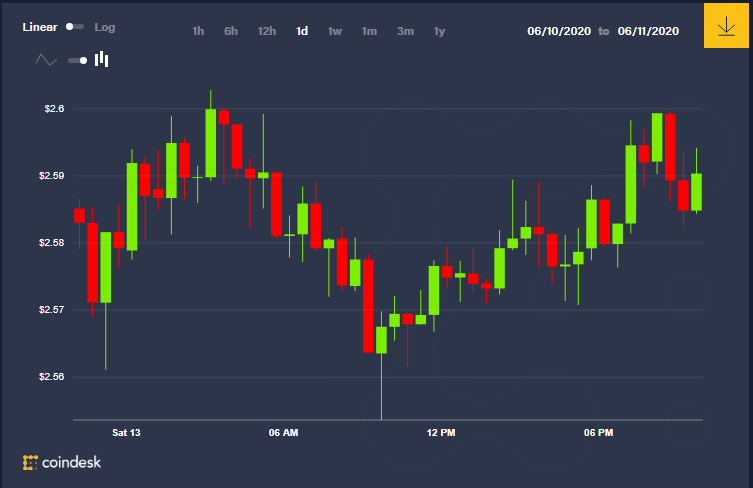
Task: Select the line chart icon
Action: pyautogui.click(x=47, y=60)
